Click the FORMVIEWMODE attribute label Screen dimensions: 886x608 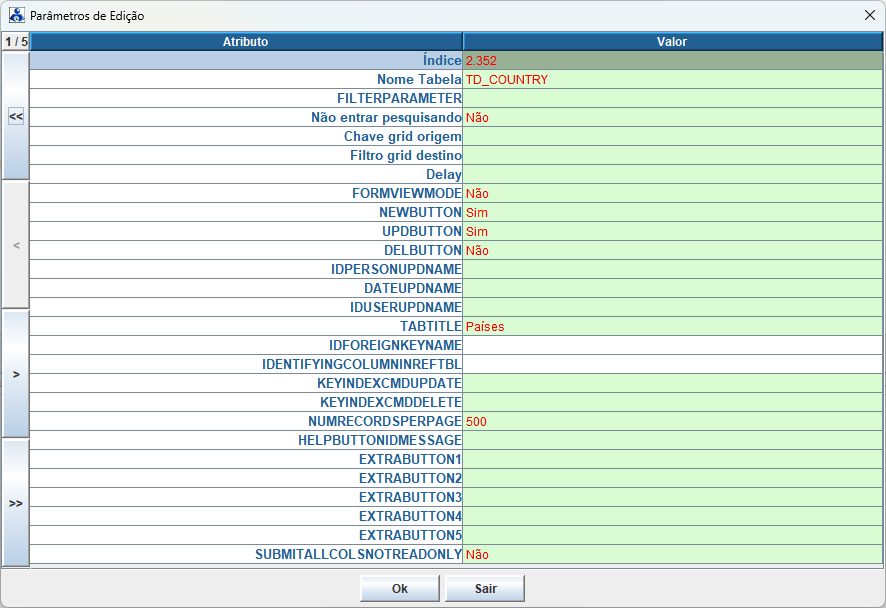[x=407, y=193]
